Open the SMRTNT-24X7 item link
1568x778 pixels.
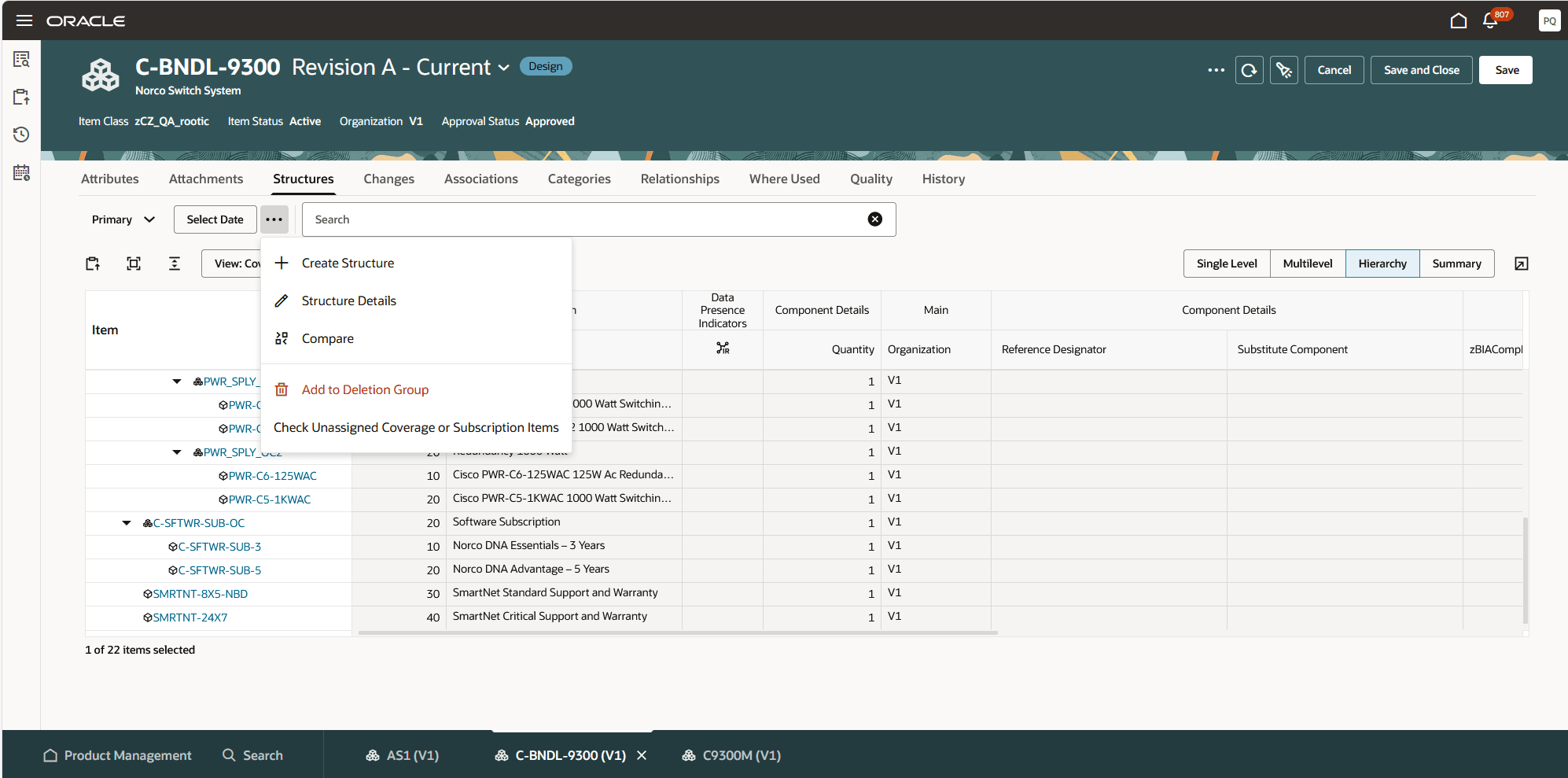tap(190, 618)
